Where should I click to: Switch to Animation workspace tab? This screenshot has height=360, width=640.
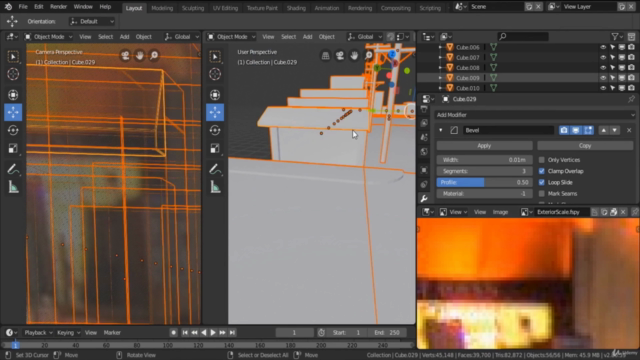[x=327, y=8]
